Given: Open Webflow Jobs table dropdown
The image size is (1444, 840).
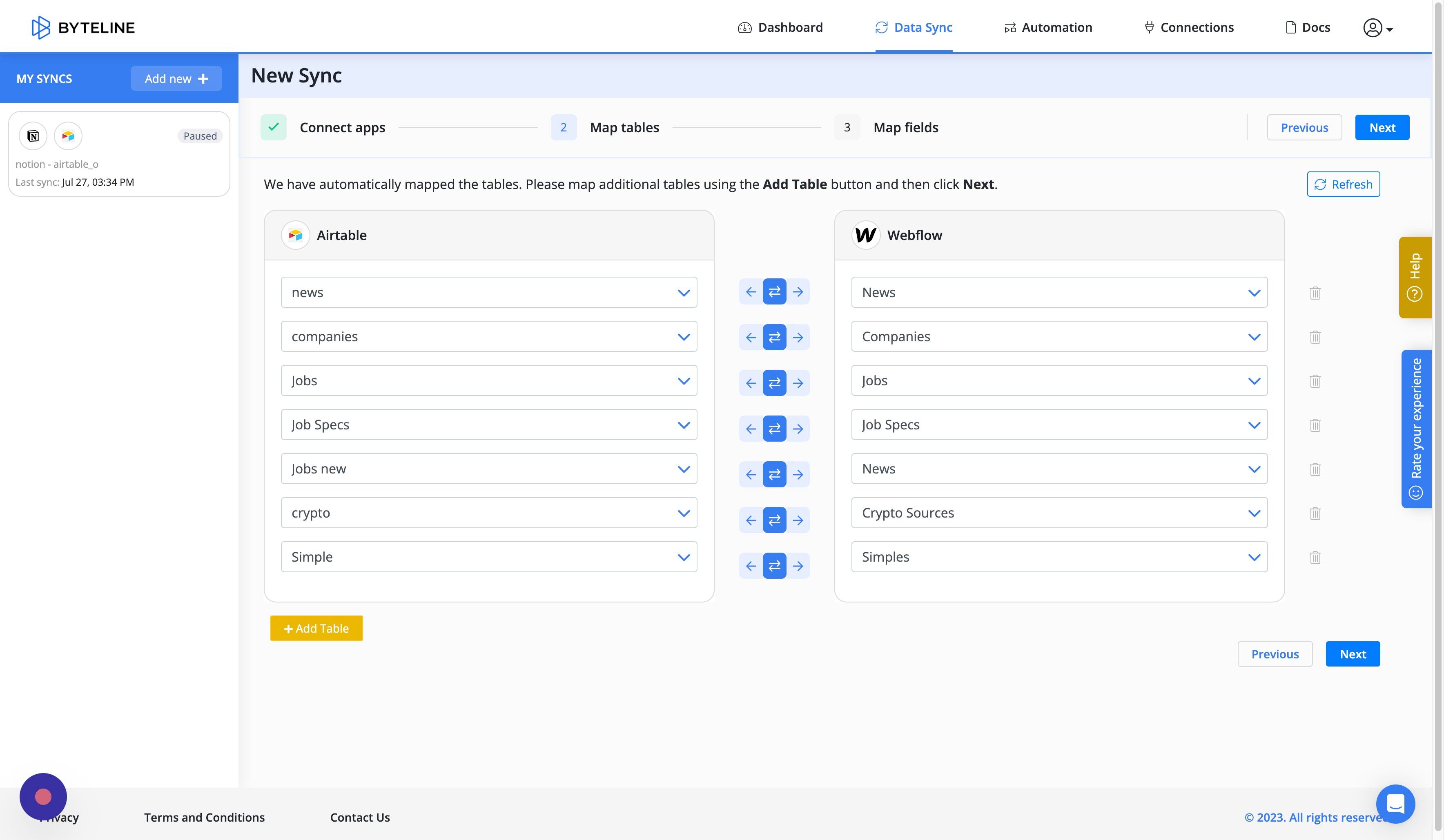Looking at the screenshot, I should coord(1059,381).
